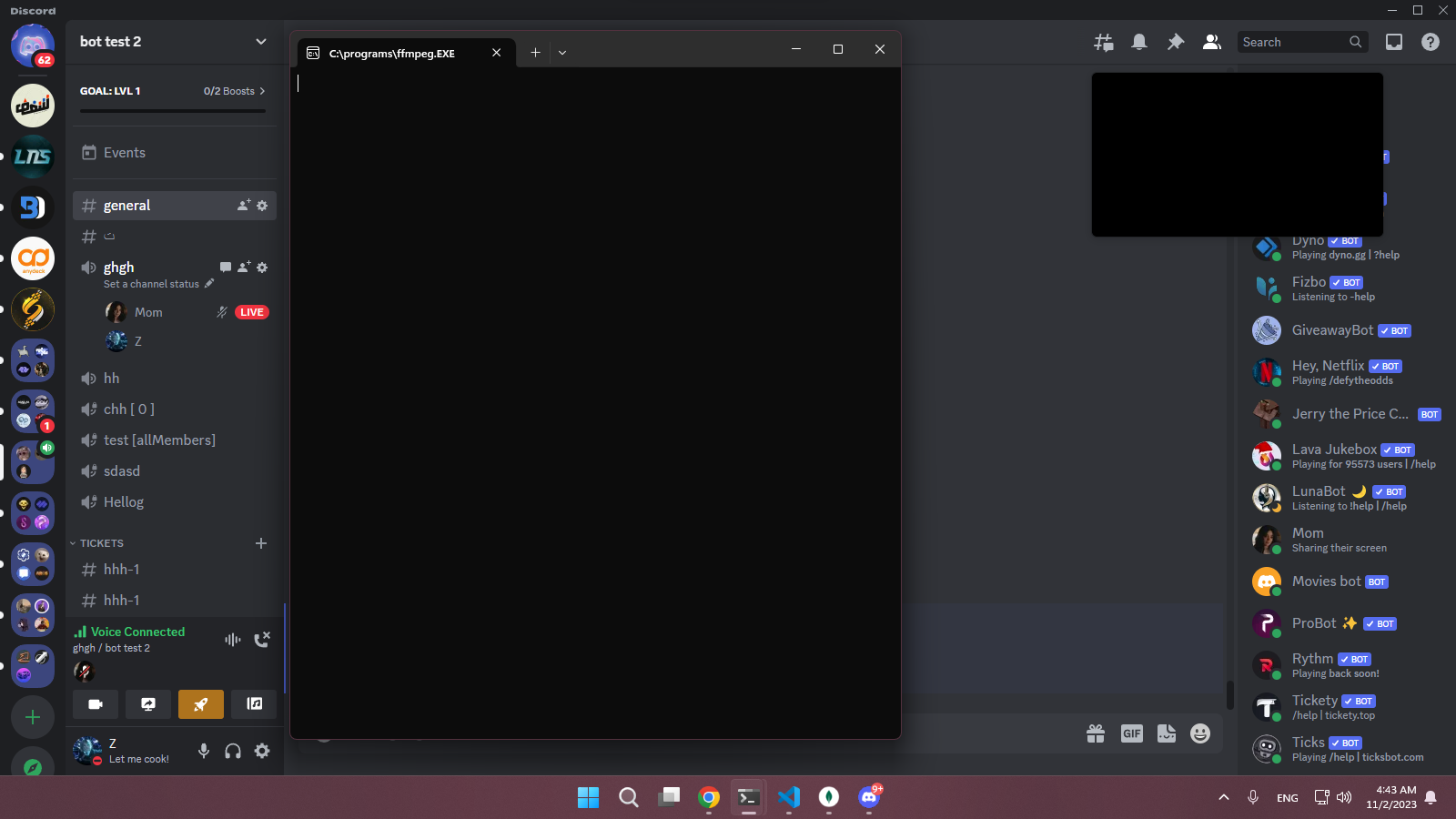Start an activity rocket button

[x=201, y=703]
